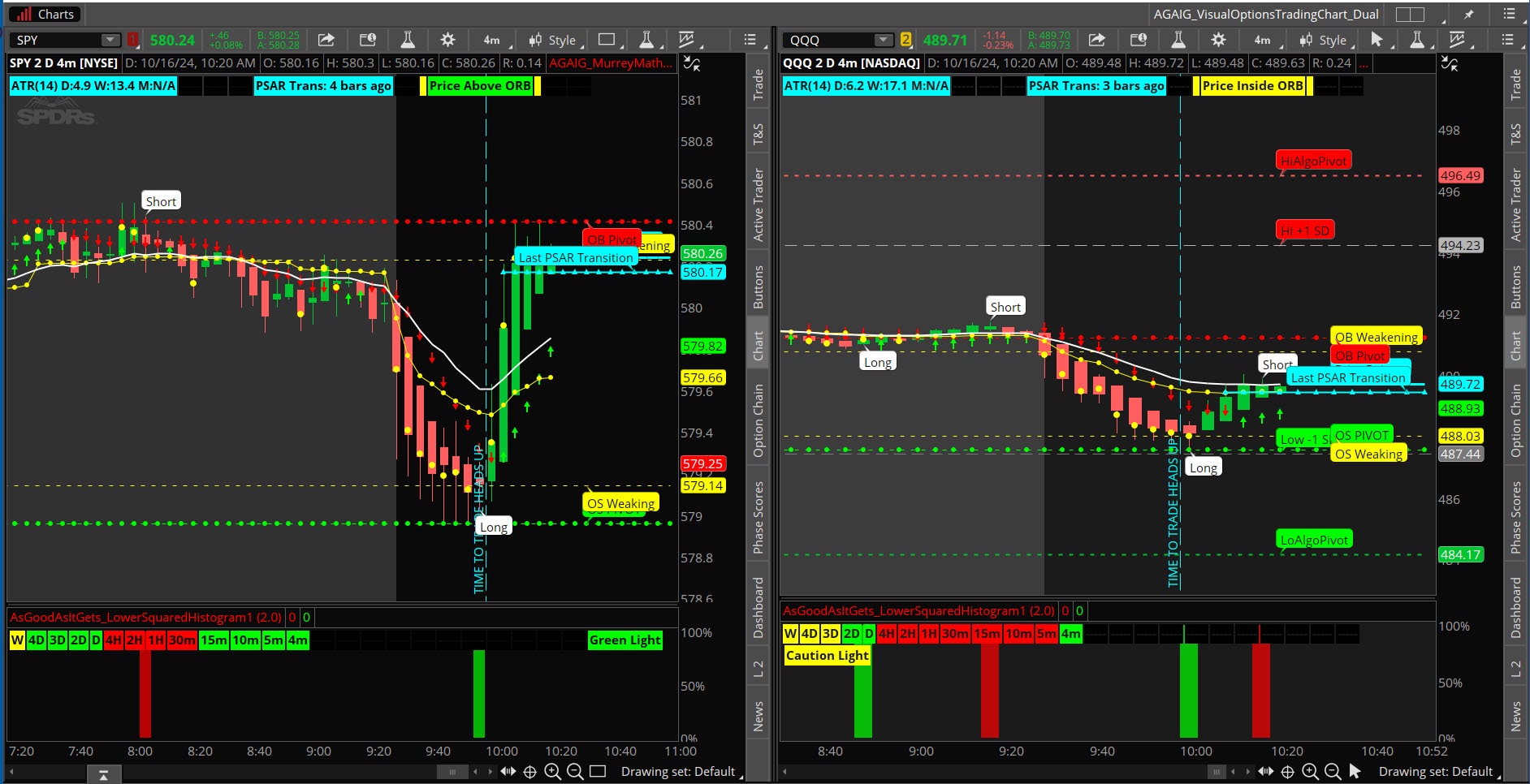Change SPY red link color number 1
Image resolution: width=1530 pixels, height=784 pixels.
(133, 40)
